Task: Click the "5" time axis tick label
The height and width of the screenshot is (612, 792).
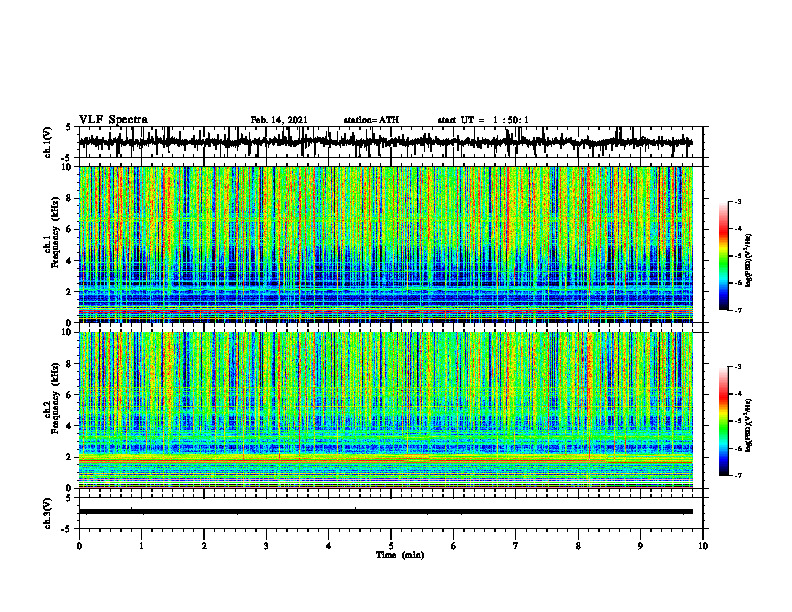Action: pyautogui.click(x=391, y=546)
